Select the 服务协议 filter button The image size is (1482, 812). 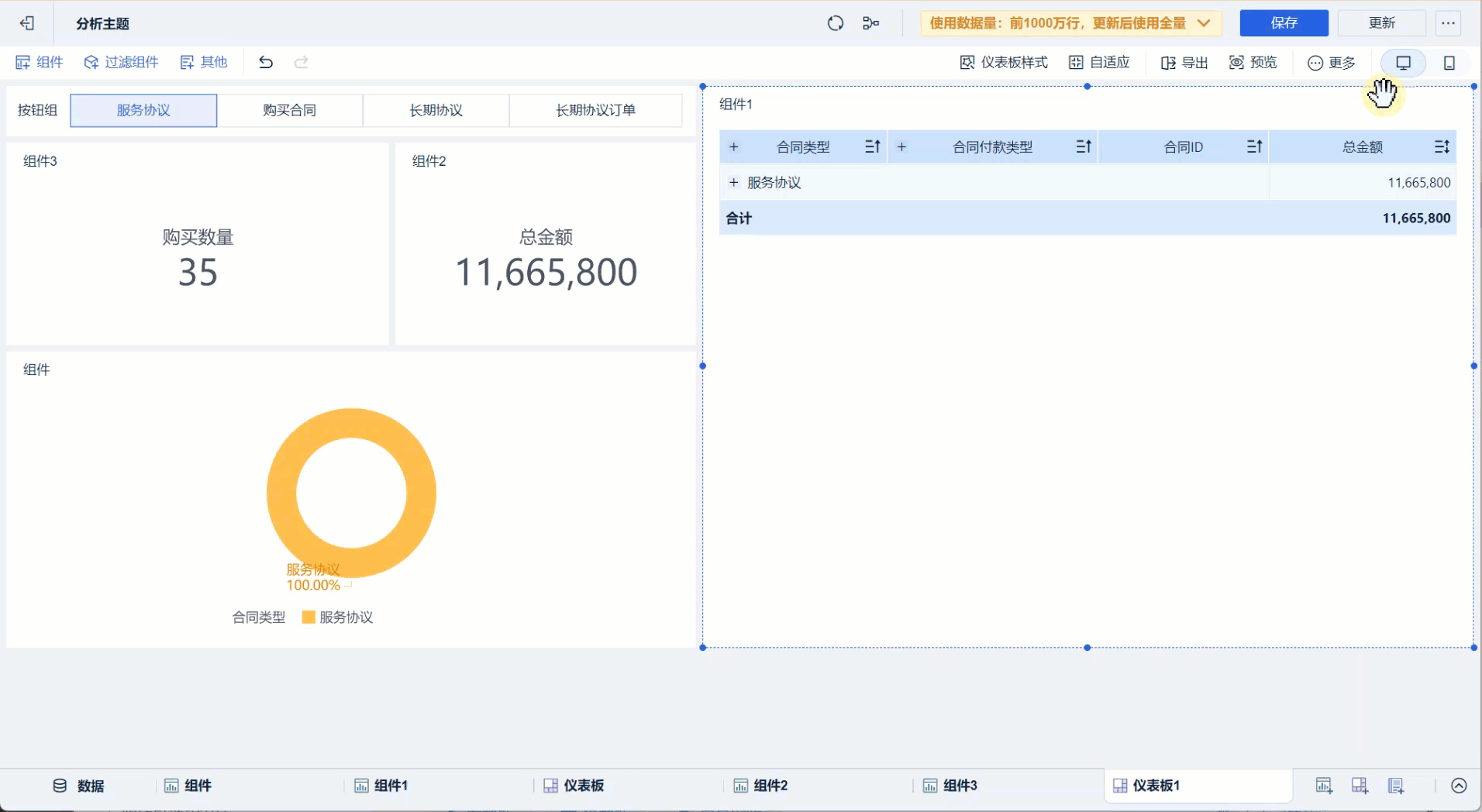point(143,110)
